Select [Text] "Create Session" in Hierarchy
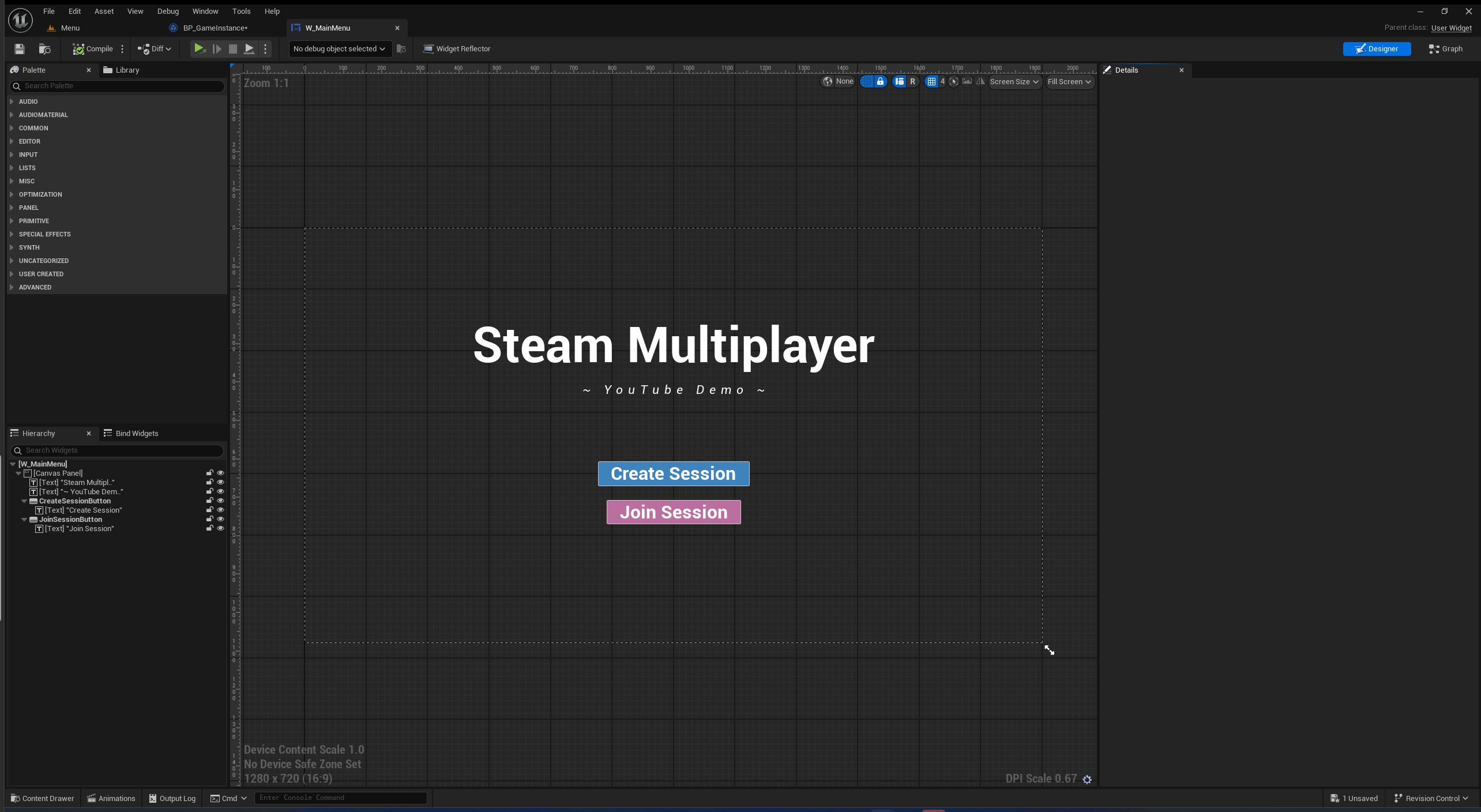 [x=84, y=510]
